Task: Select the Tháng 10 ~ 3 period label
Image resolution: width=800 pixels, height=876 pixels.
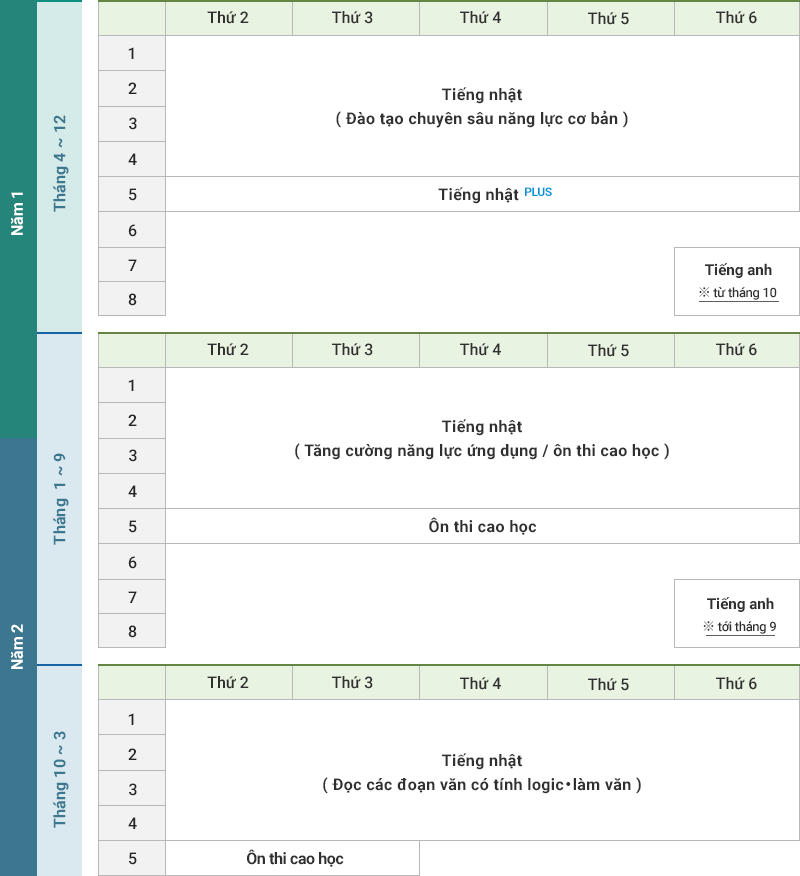Action: click(60, 778)
